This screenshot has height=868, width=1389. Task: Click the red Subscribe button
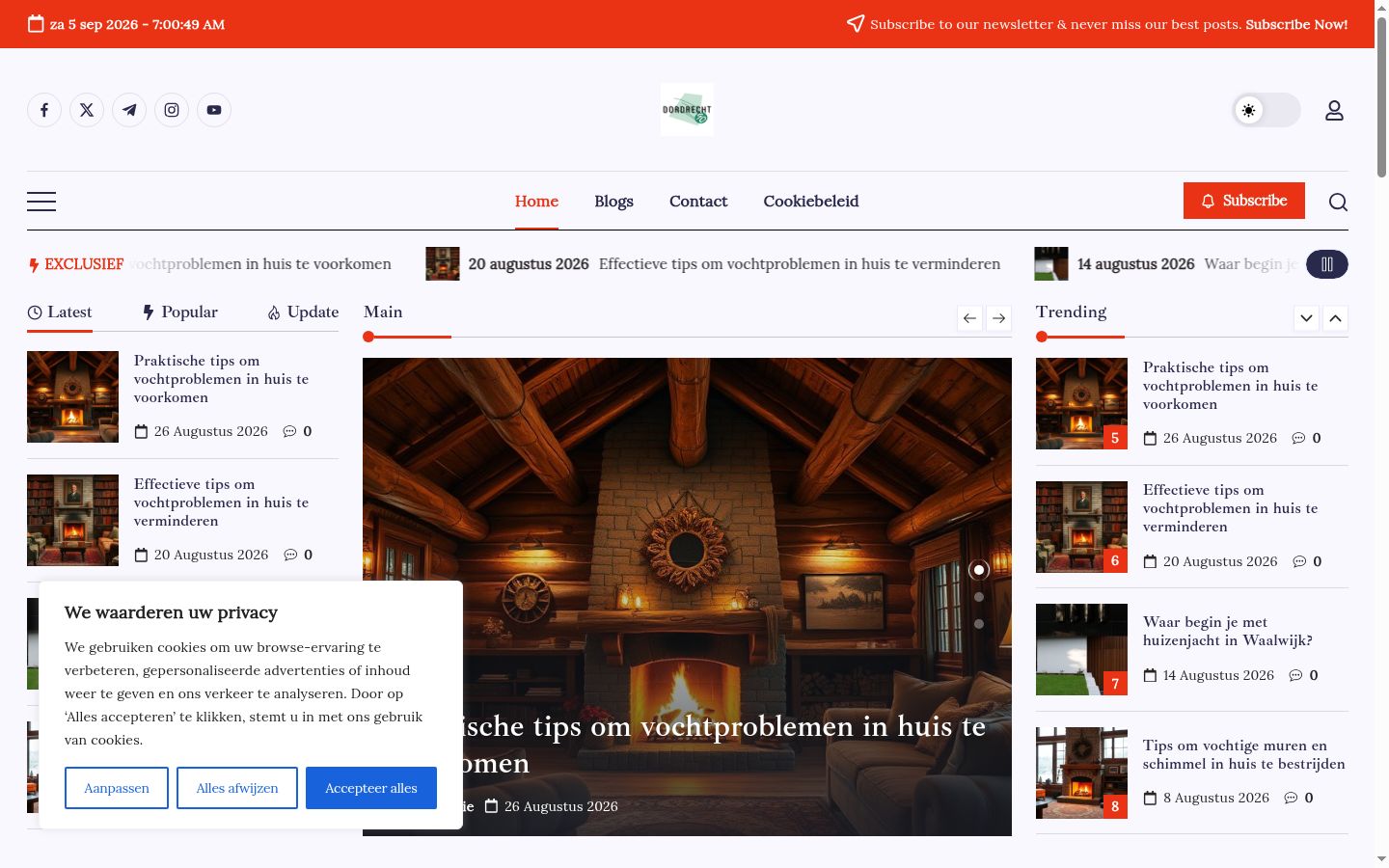point(1244,201)
